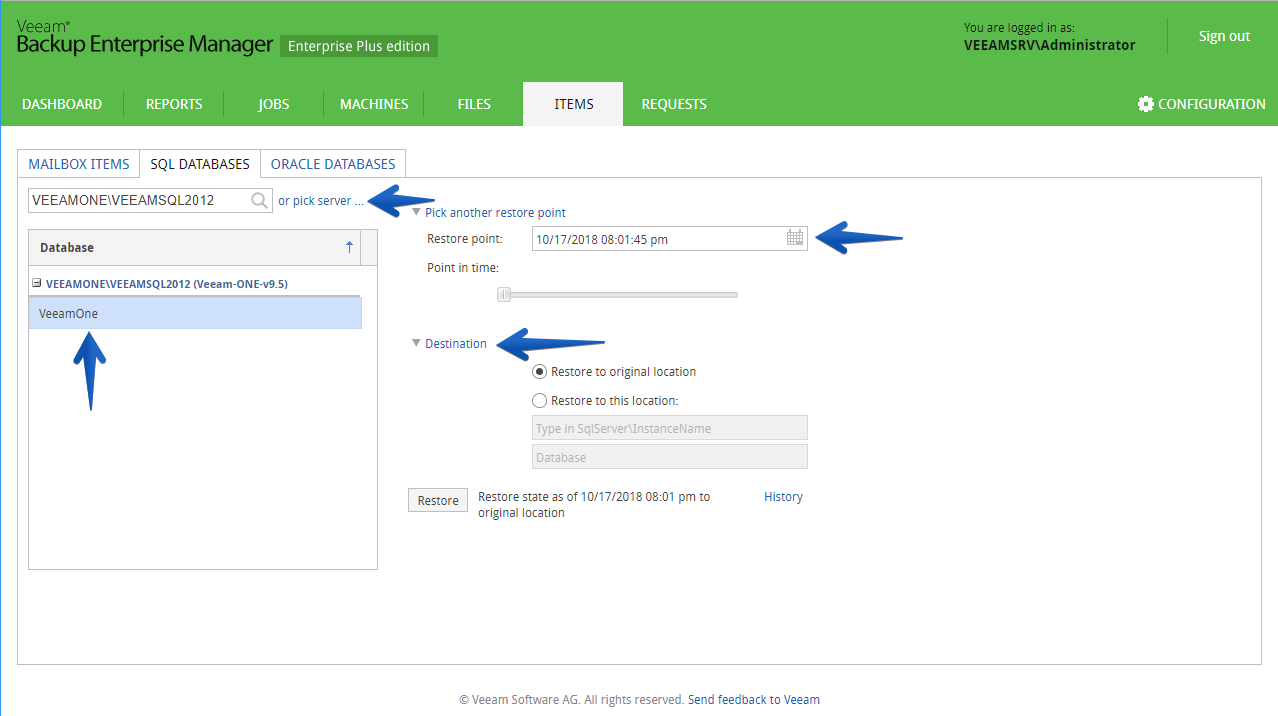Click the Configuration gear icon
Screen dimensions: 1278x716
pyautogui.click(x=1146, y=104)
